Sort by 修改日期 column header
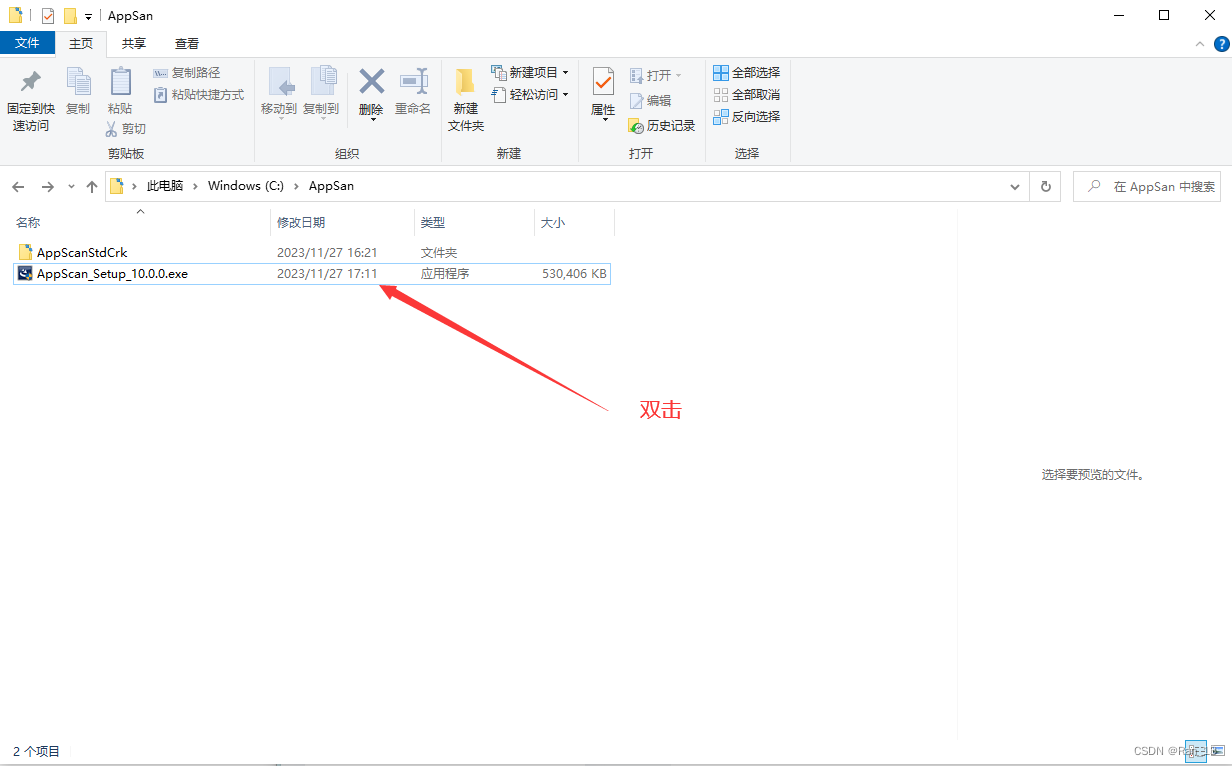The width and height of the screenshot is (1232, 766). coord(343,222)
